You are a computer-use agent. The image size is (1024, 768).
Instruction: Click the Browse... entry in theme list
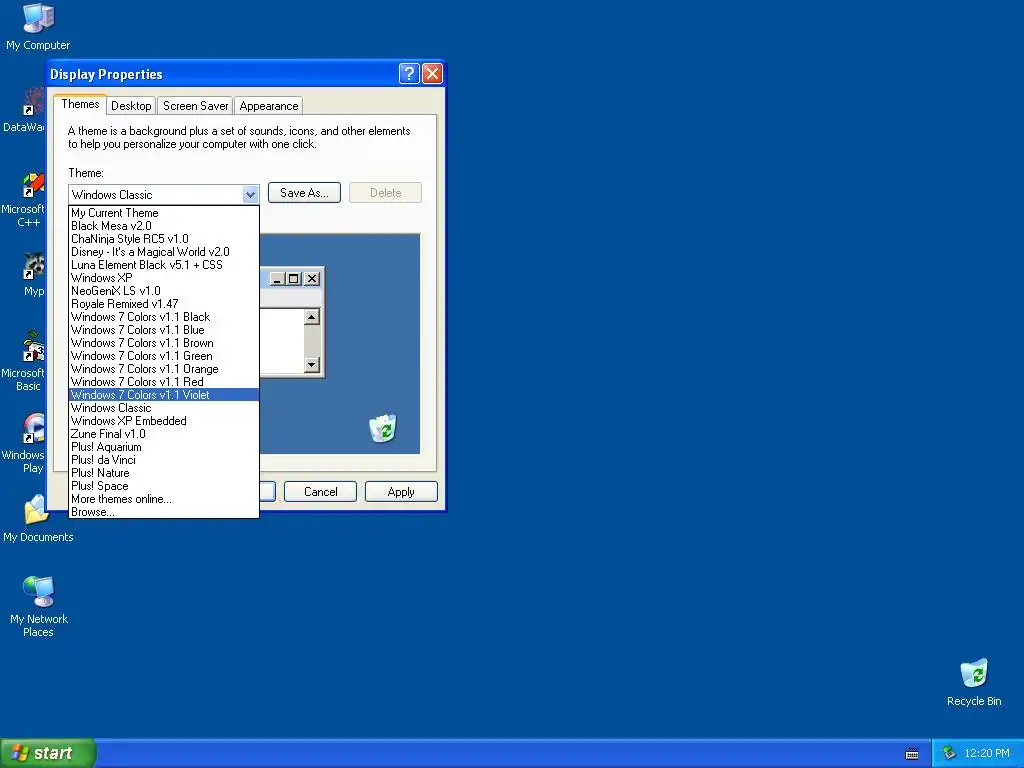click(x=164, y=512)
